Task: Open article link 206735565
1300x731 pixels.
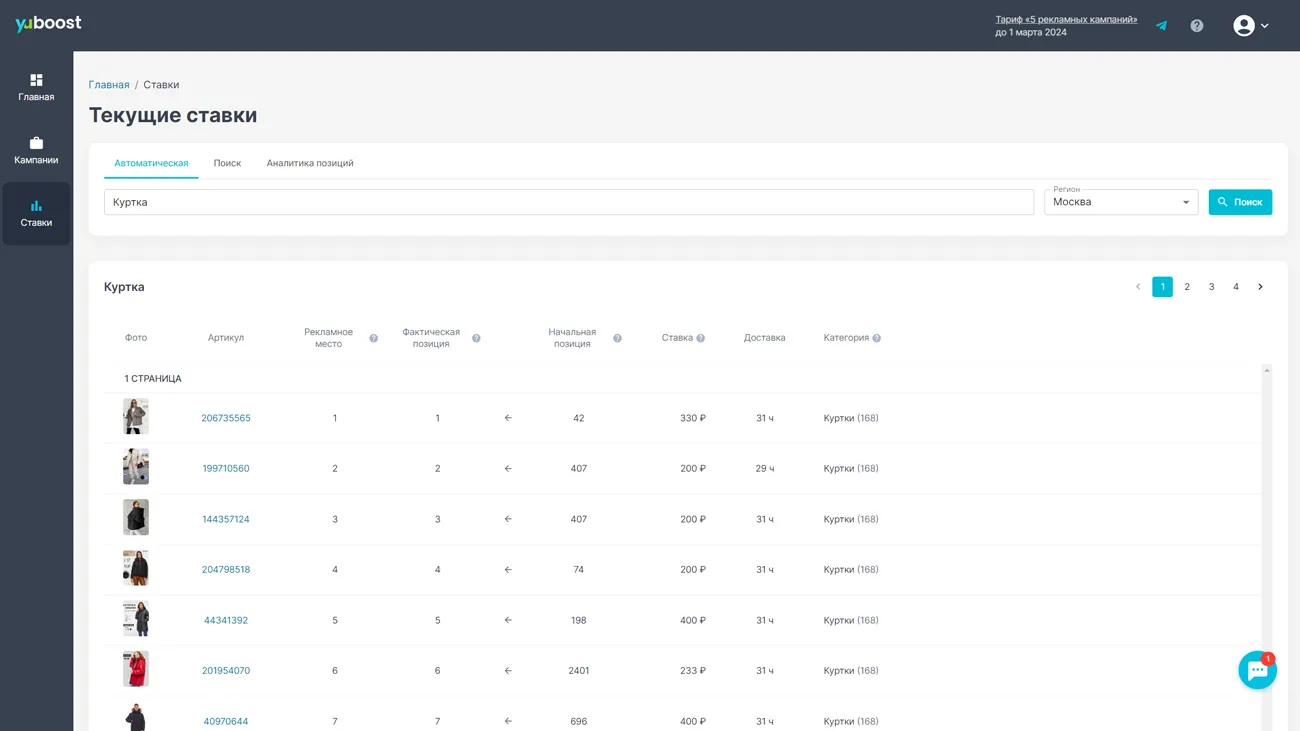Action: tap(226, 418)
